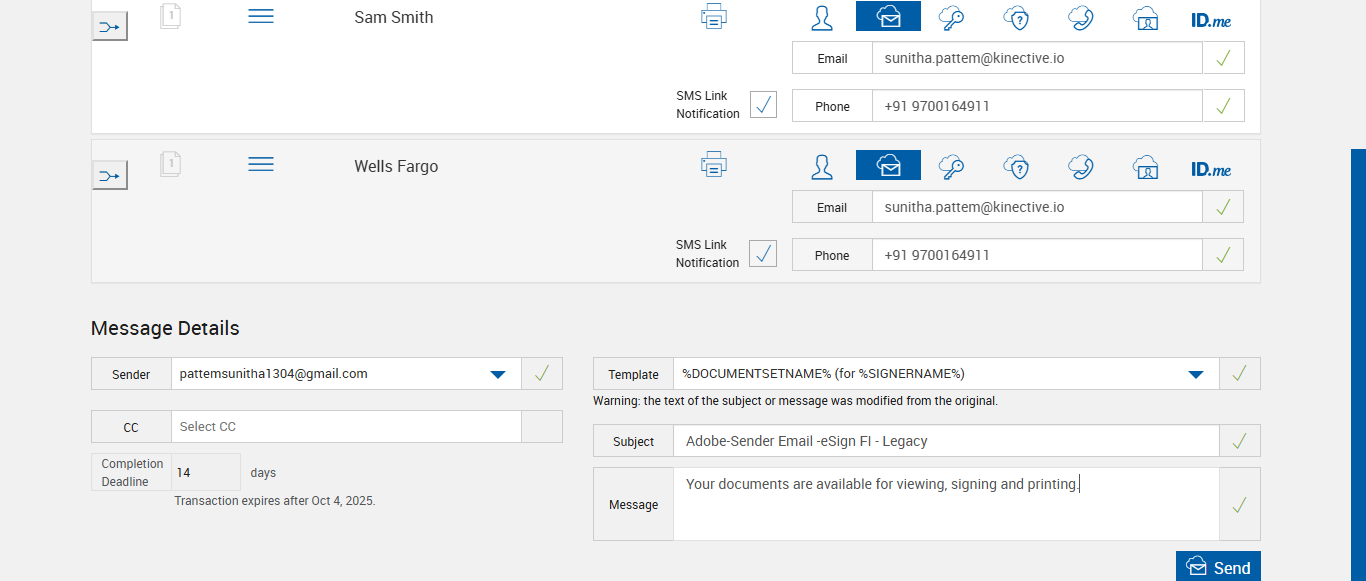Open the Sender email dropdown

pos(497,374)
